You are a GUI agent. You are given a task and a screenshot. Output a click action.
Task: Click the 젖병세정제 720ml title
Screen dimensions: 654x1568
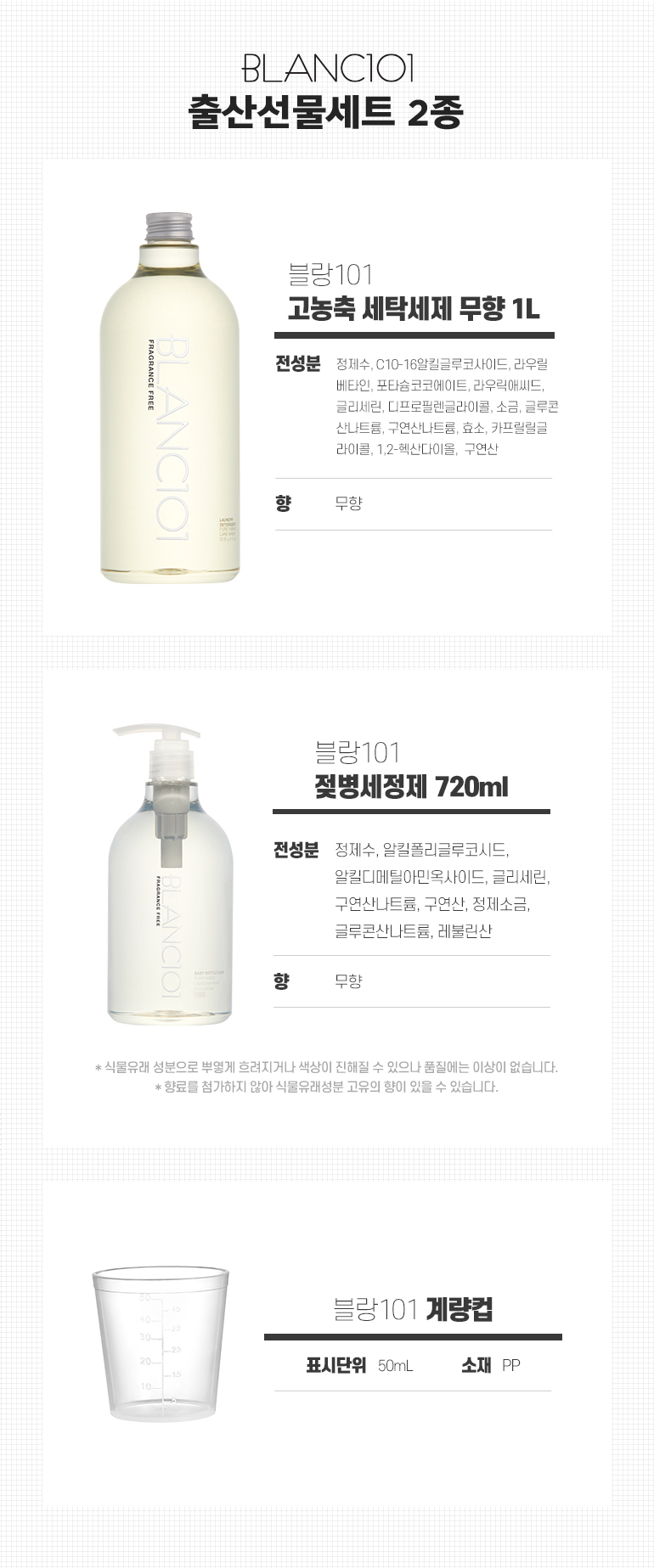(411, 786)
